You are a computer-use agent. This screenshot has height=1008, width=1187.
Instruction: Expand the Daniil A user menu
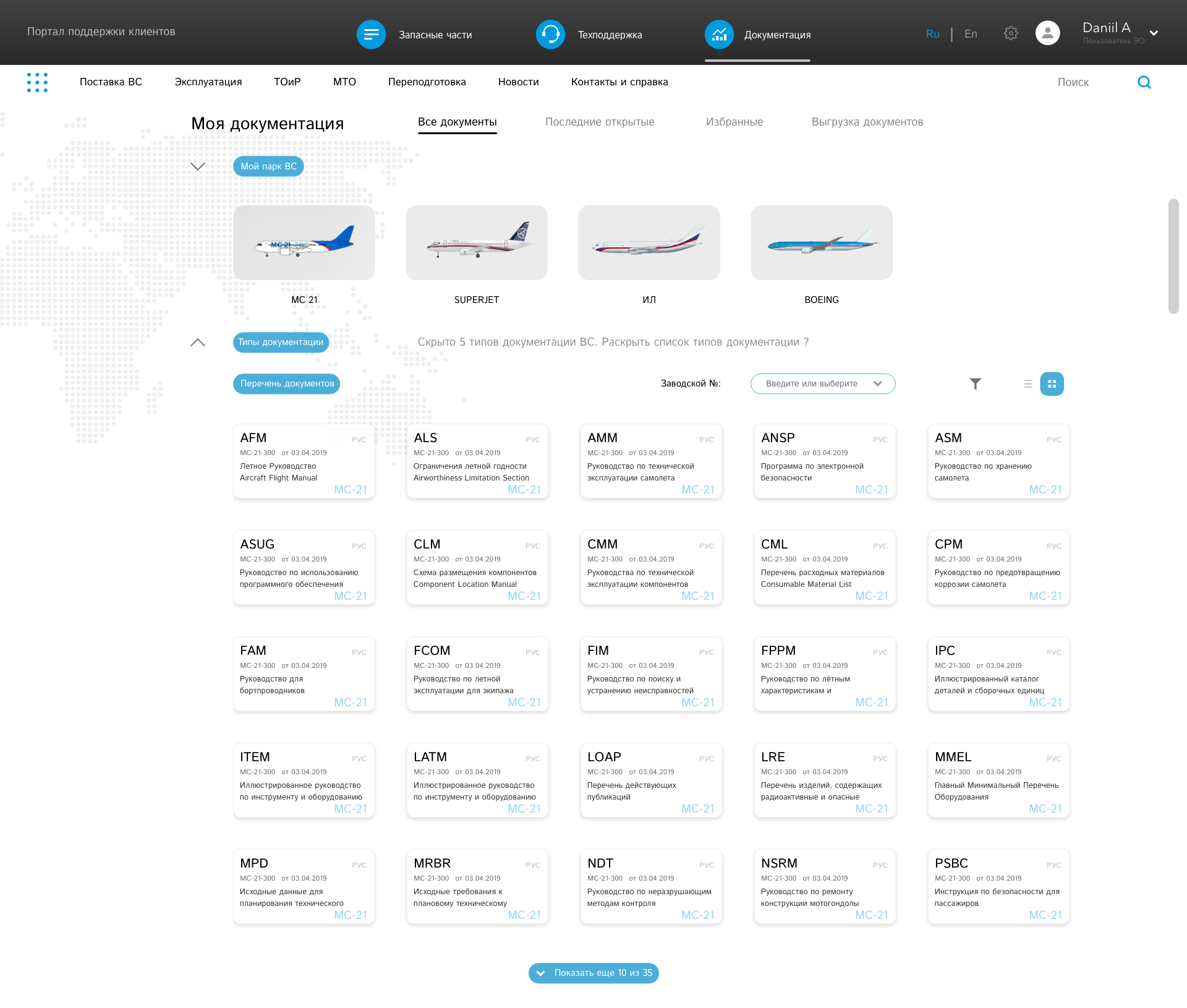(x=1154, y=33)
